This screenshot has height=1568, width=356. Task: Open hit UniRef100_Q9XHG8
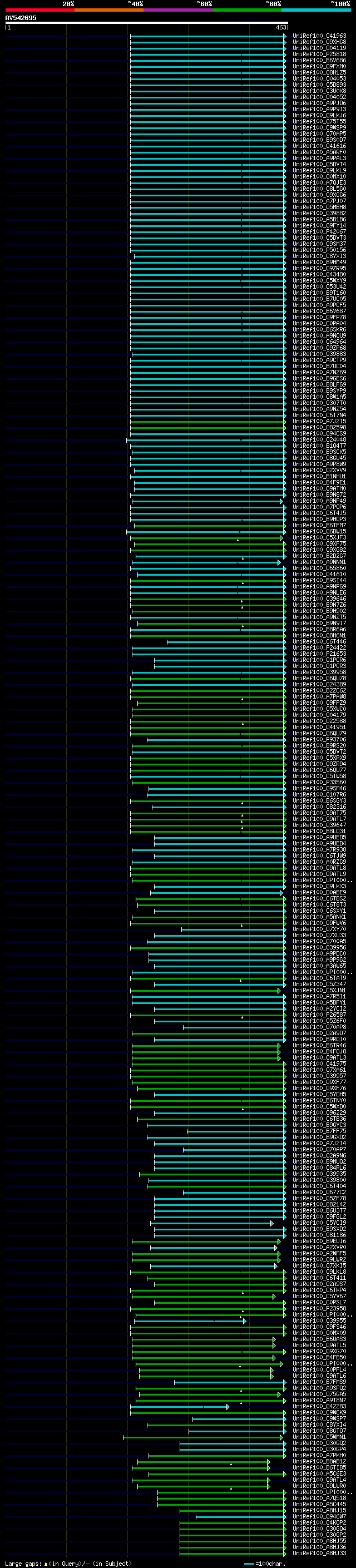coord(319,42)
